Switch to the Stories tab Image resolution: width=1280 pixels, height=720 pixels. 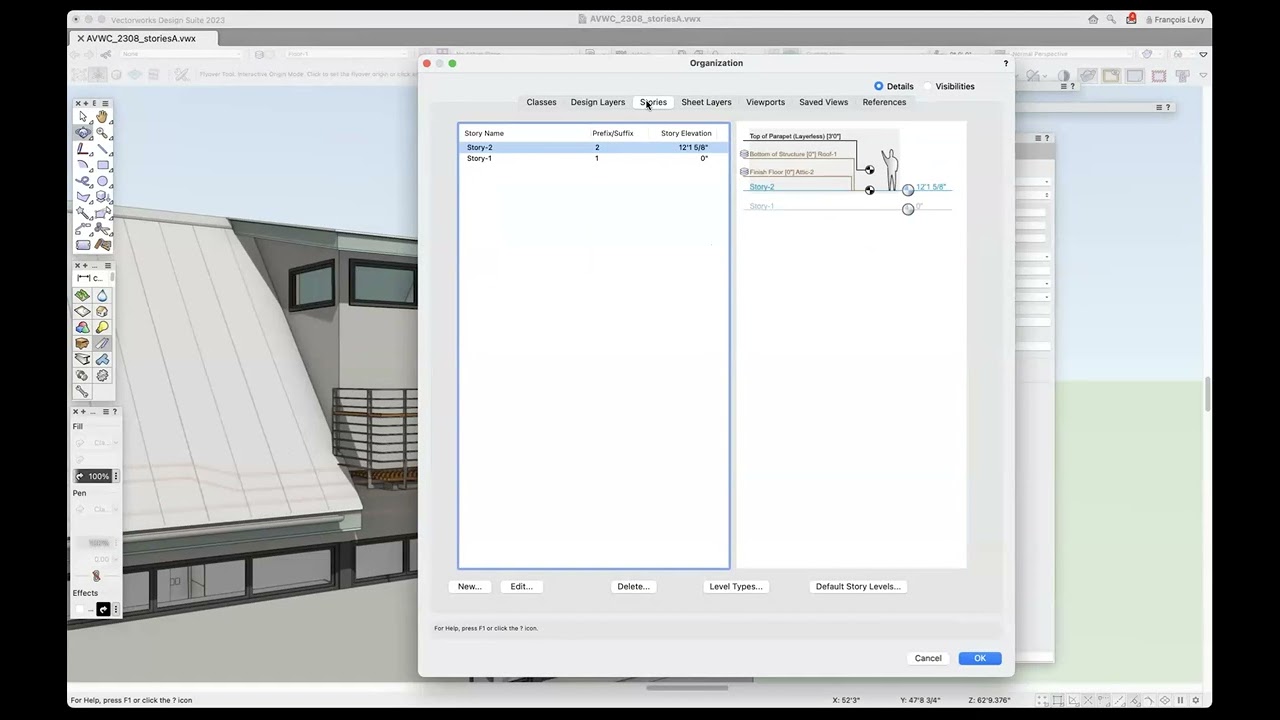pyautogui.click(x=653, y=102)
